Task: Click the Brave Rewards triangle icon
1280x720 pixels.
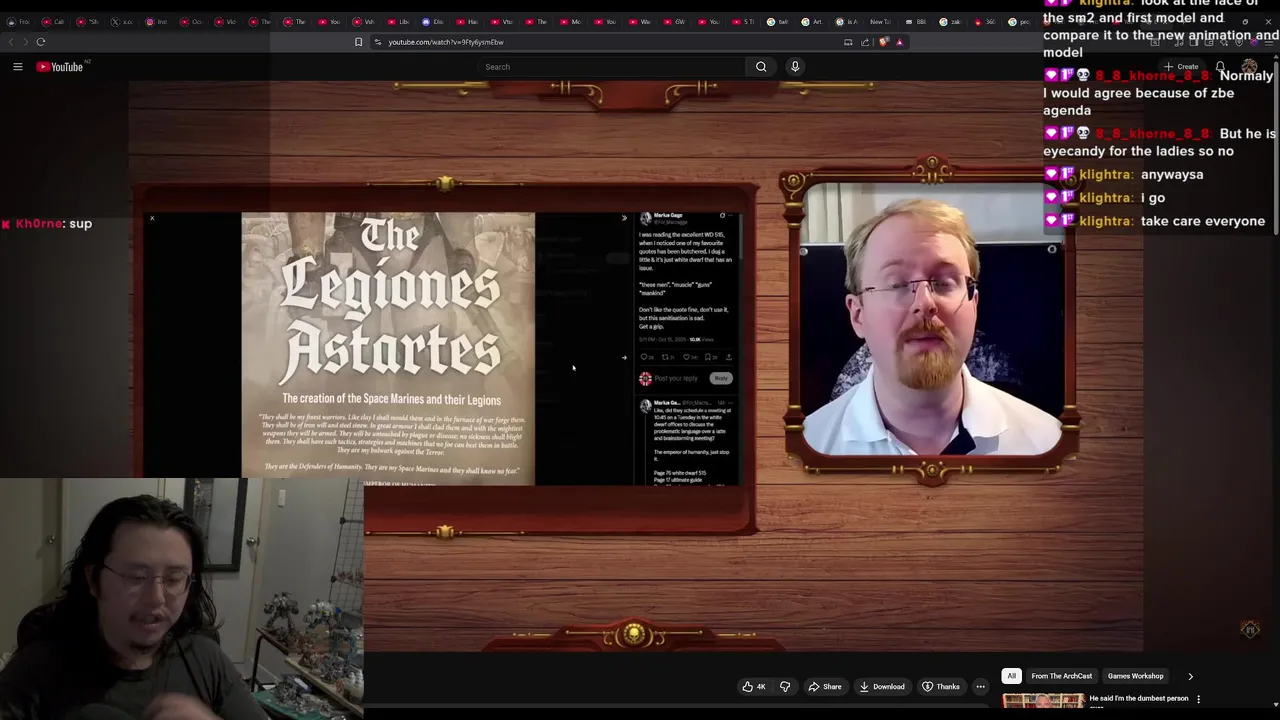Action: tap(899, 42)
